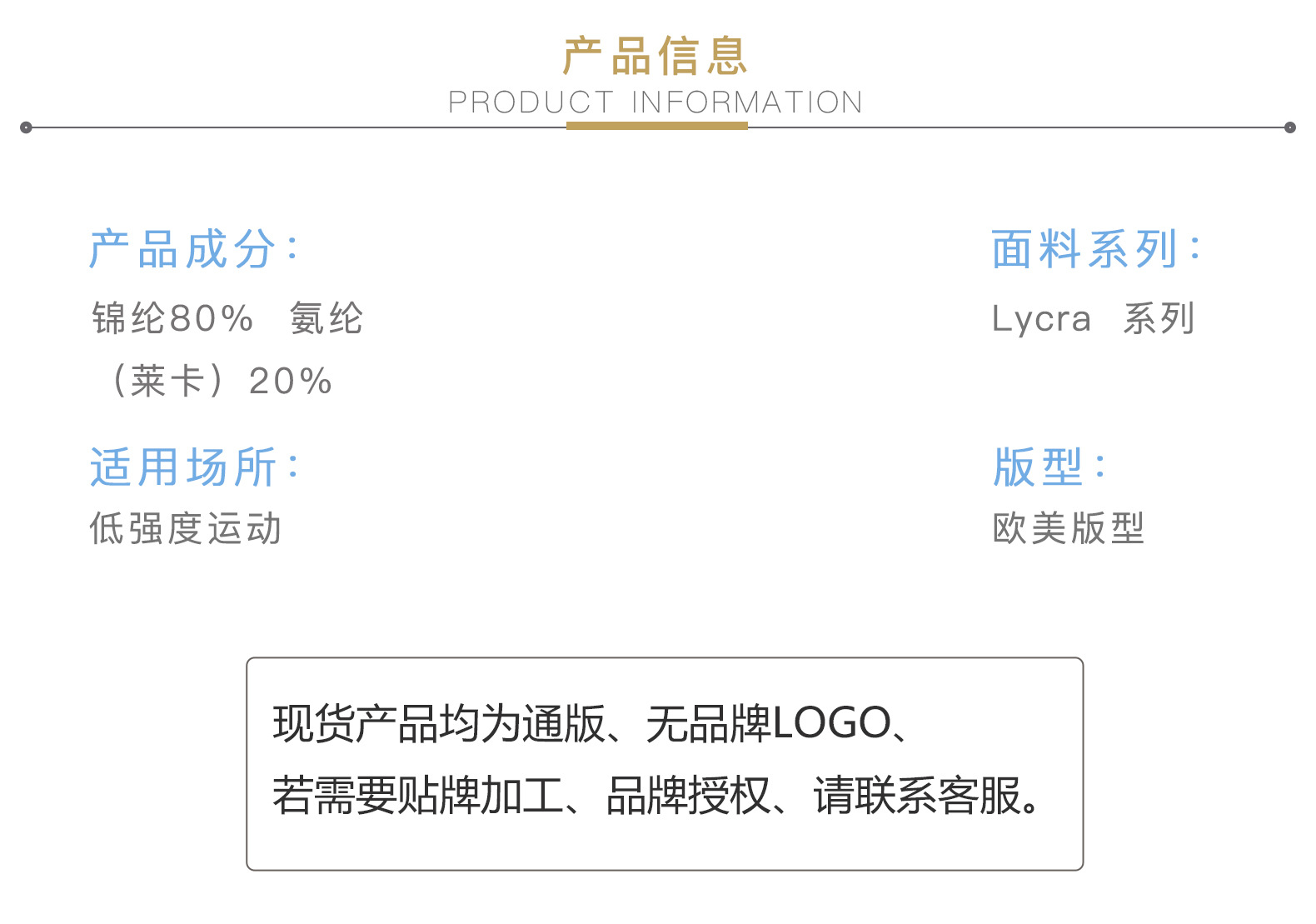This screenshot has height=924, width=1316.
Task: Click the 若需要贴牌加工 text
Action: click(417, 796)
